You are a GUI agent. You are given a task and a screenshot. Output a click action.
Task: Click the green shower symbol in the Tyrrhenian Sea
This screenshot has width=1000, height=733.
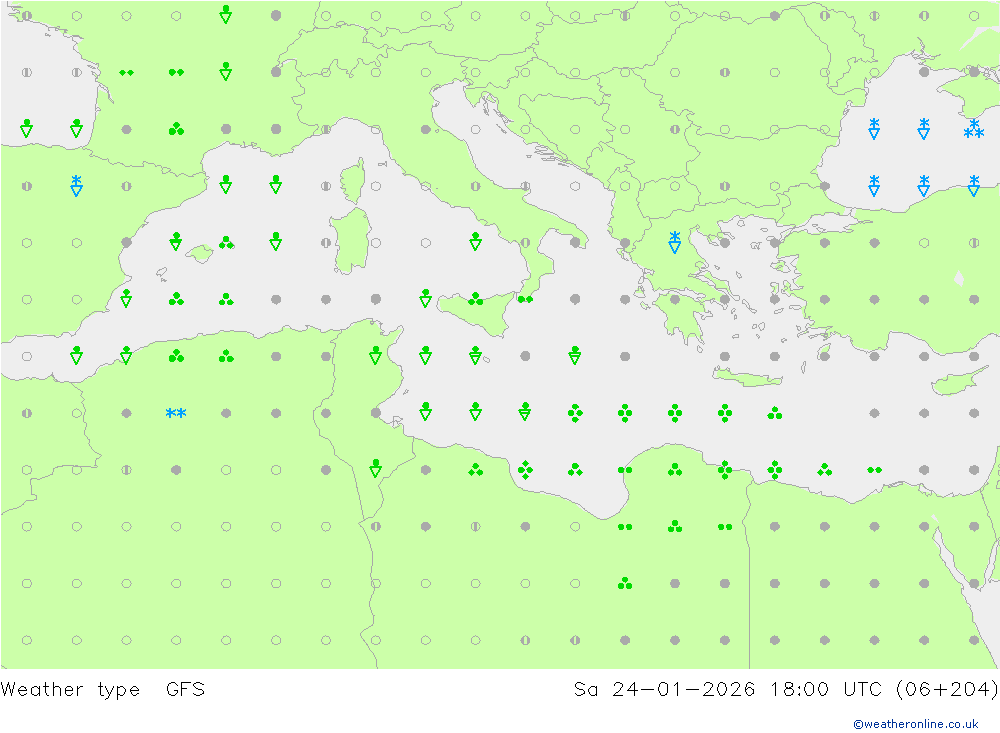pyautogui.click(x=475, y=241)
